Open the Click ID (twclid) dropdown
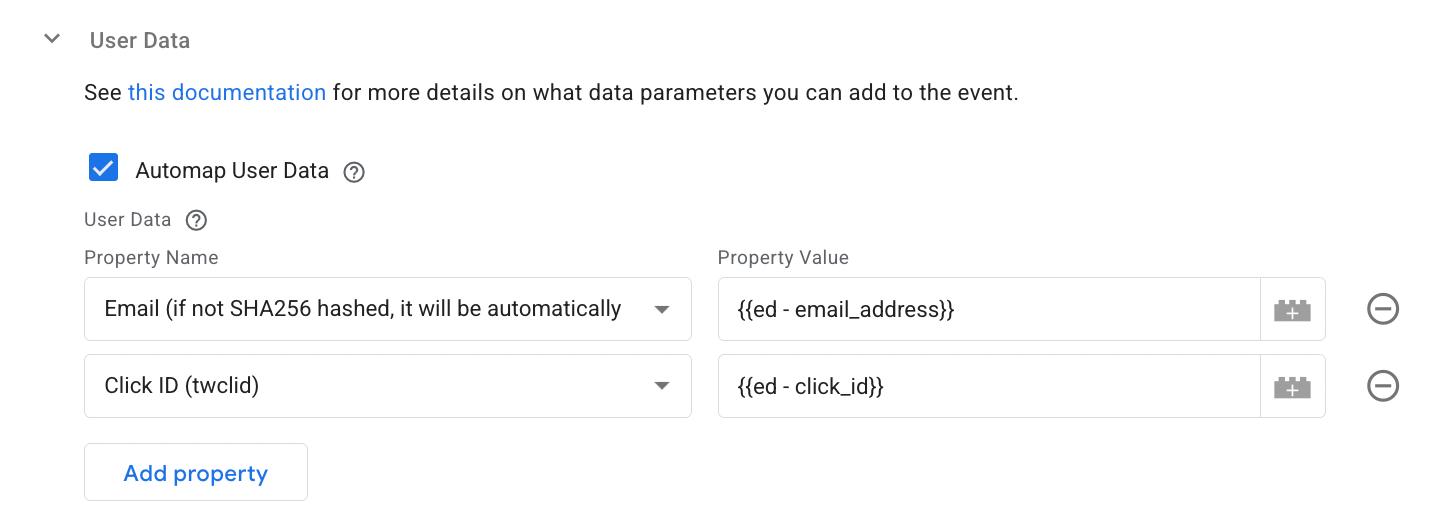This screenshot has width=1454, height=526. point(388,386)
